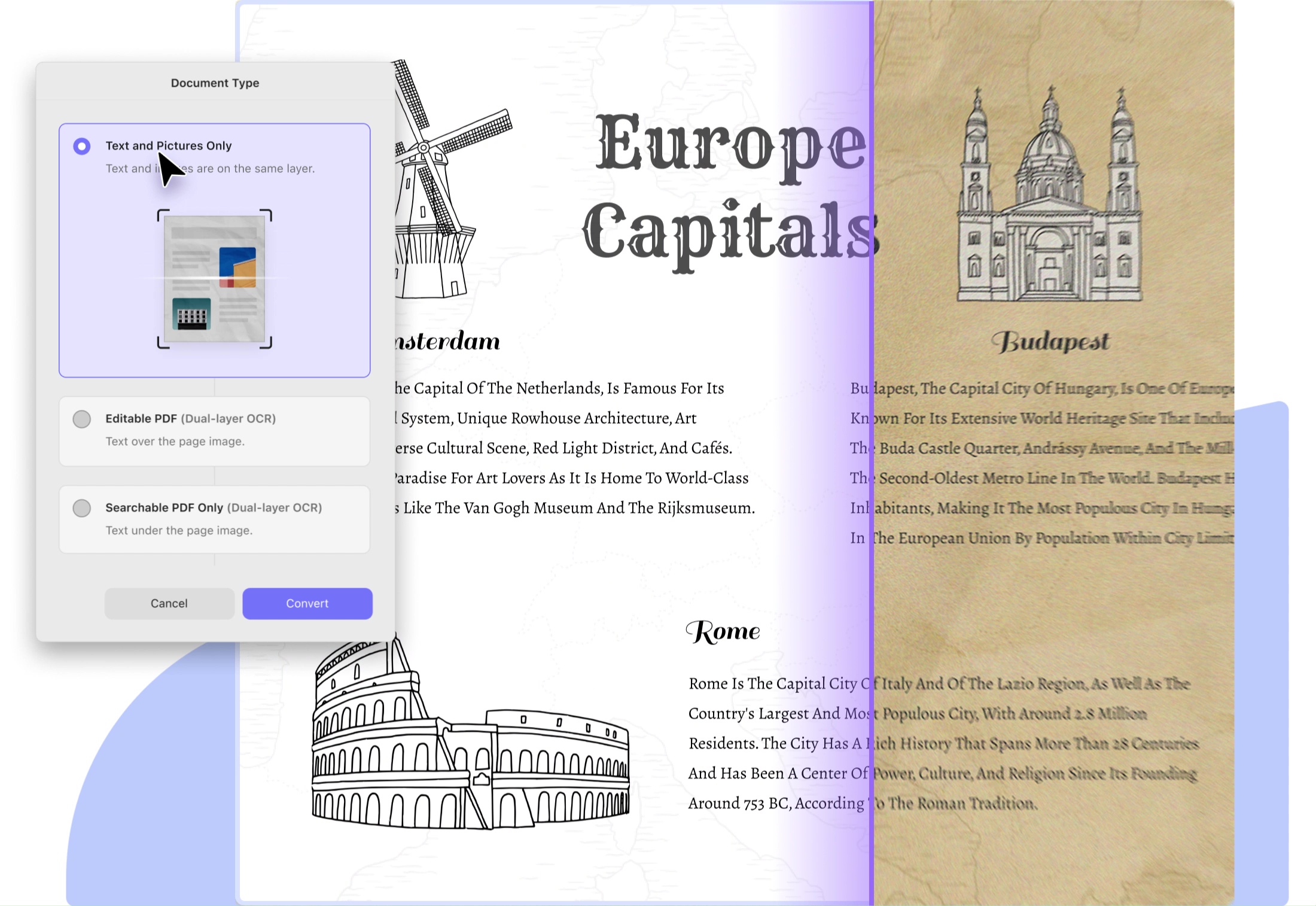Select the Text and Pictures Only radio button
This screenshot has height=906, width=1316.
(82, 146)
